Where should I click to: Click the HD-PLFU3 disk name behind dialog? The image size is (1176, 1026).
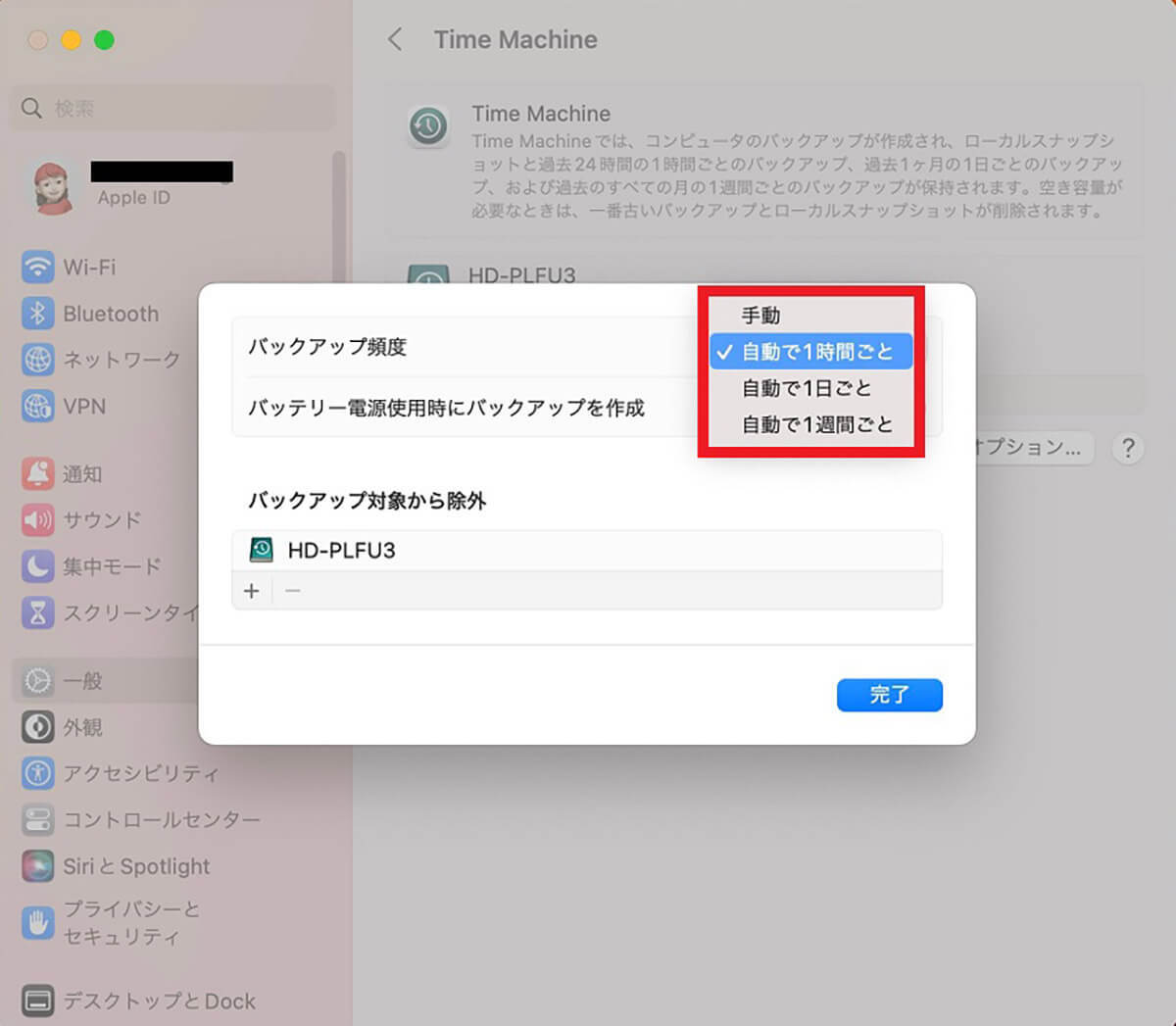(x=522, y=274)
